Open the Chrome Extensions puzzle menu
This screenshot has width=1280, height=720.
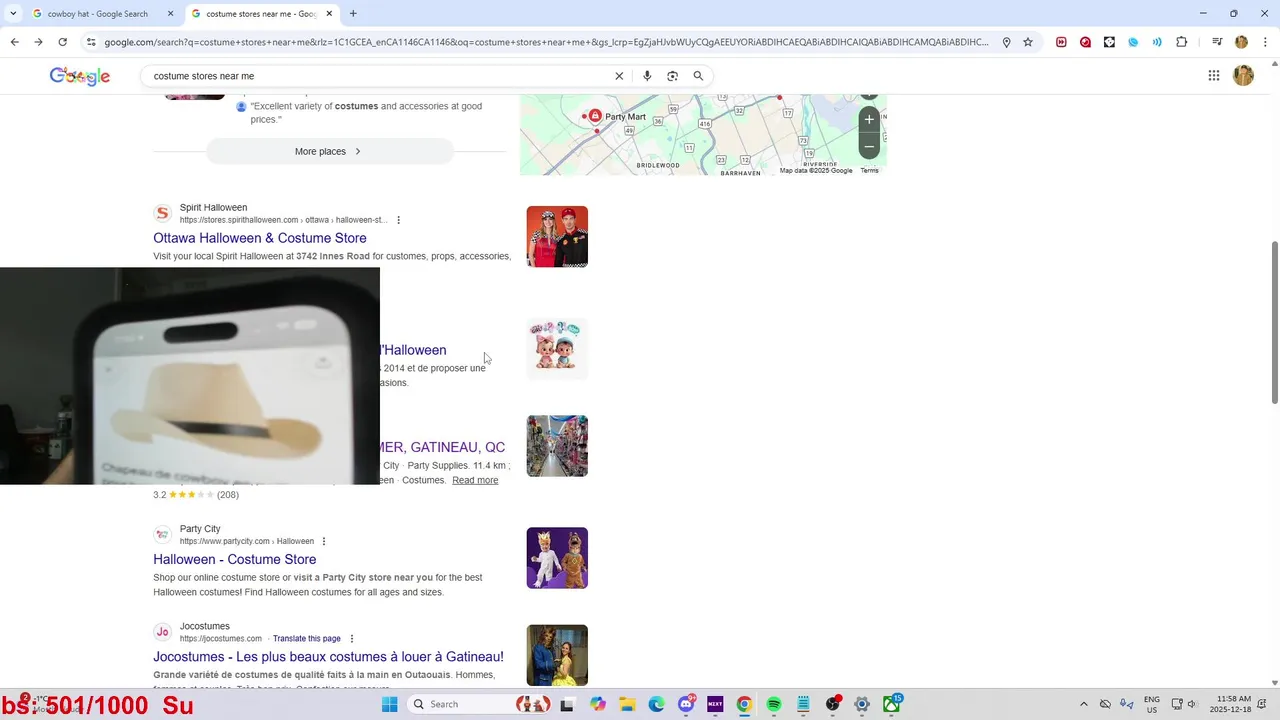(1181, 42)
